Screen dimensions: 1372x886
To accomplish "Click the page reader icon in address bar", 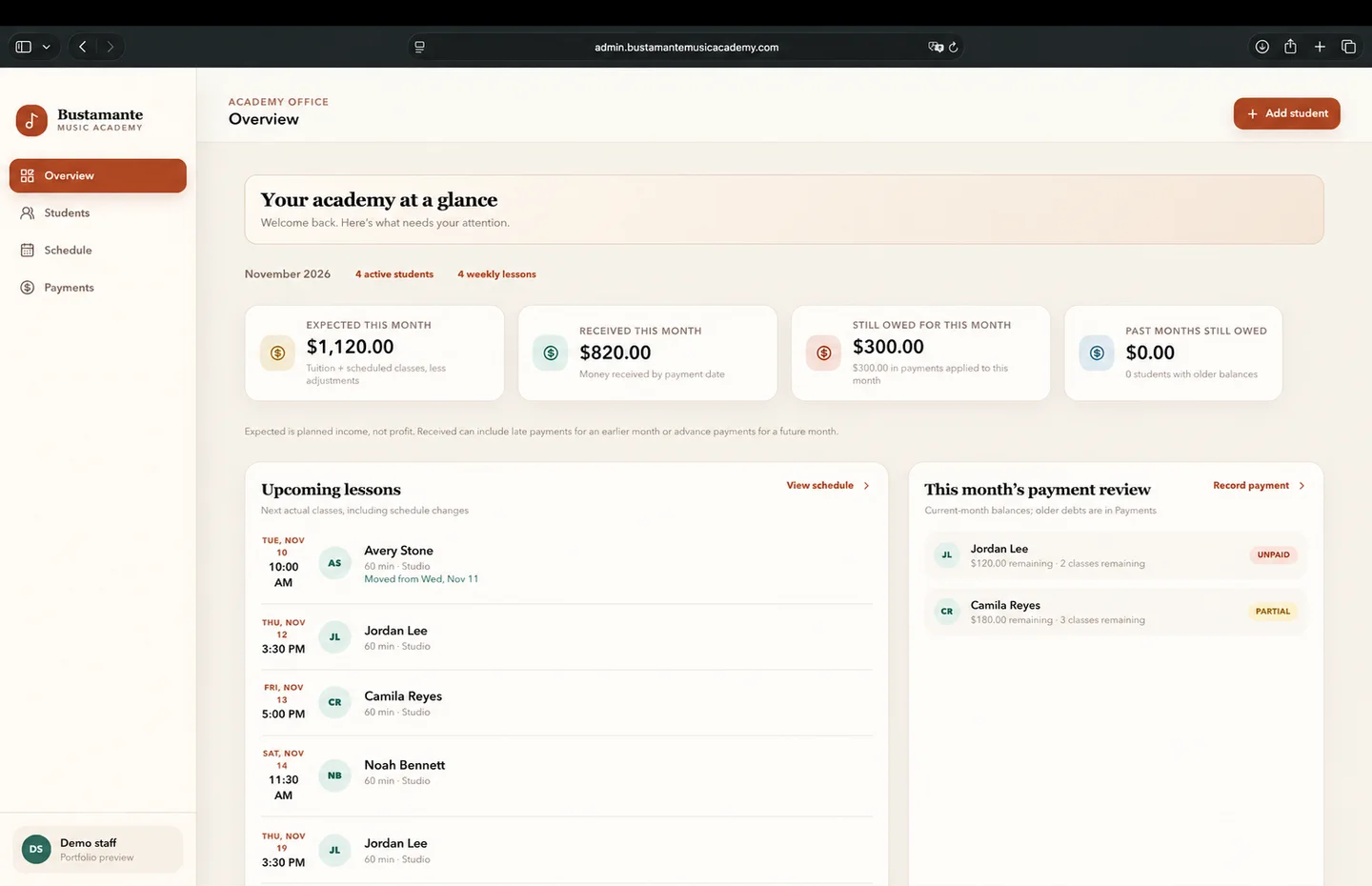I will pos(419,47).
